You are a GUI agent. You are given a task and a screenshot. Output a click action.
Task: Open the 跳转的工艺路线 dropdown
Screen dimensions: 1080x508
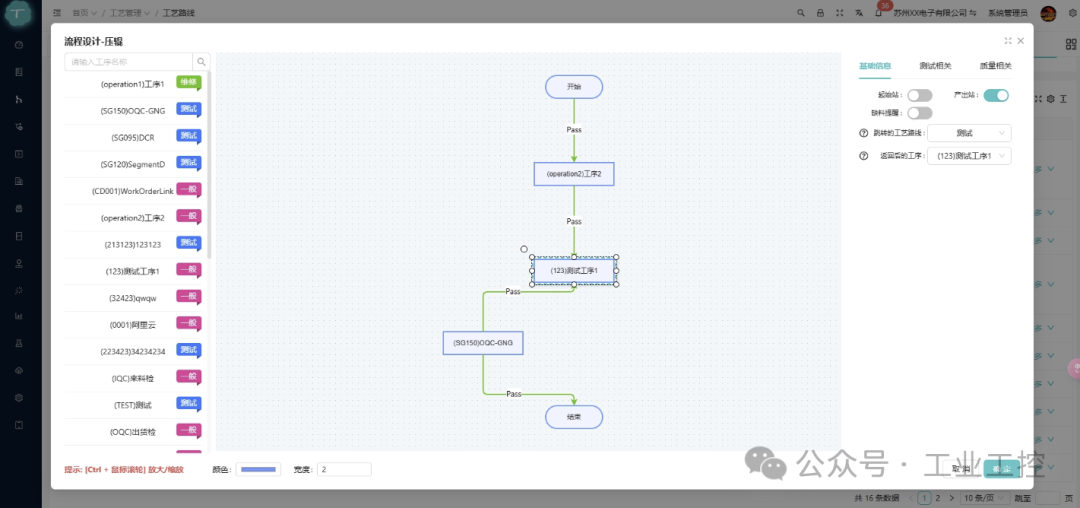point(970,133)
